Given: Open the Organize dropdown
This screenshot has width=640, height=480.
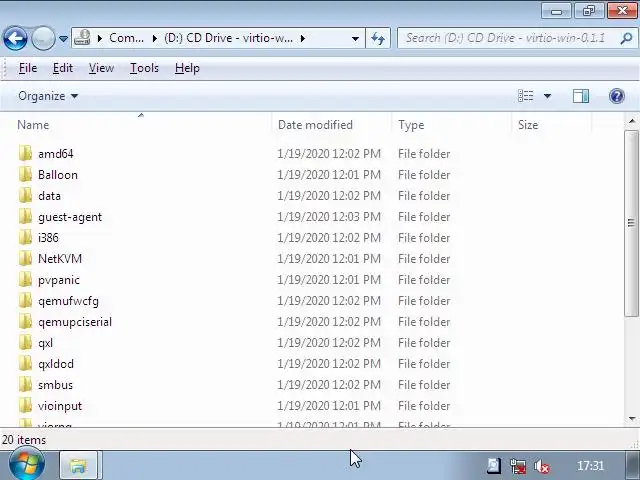Looking at the screenshot, I should pos(48,96).
